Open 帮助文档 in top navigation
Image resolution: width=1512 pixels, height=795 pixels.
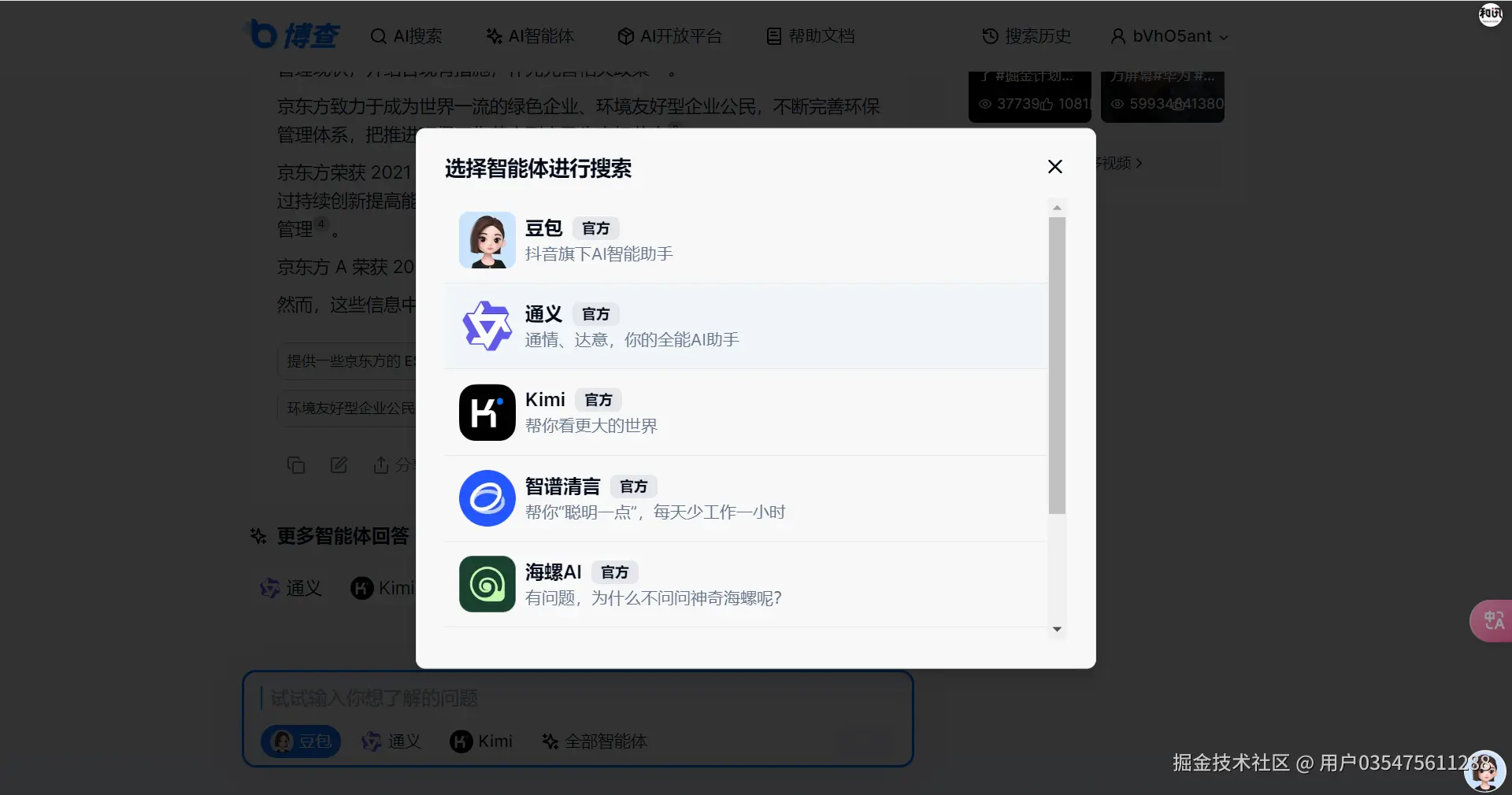(x=811, y=36)
